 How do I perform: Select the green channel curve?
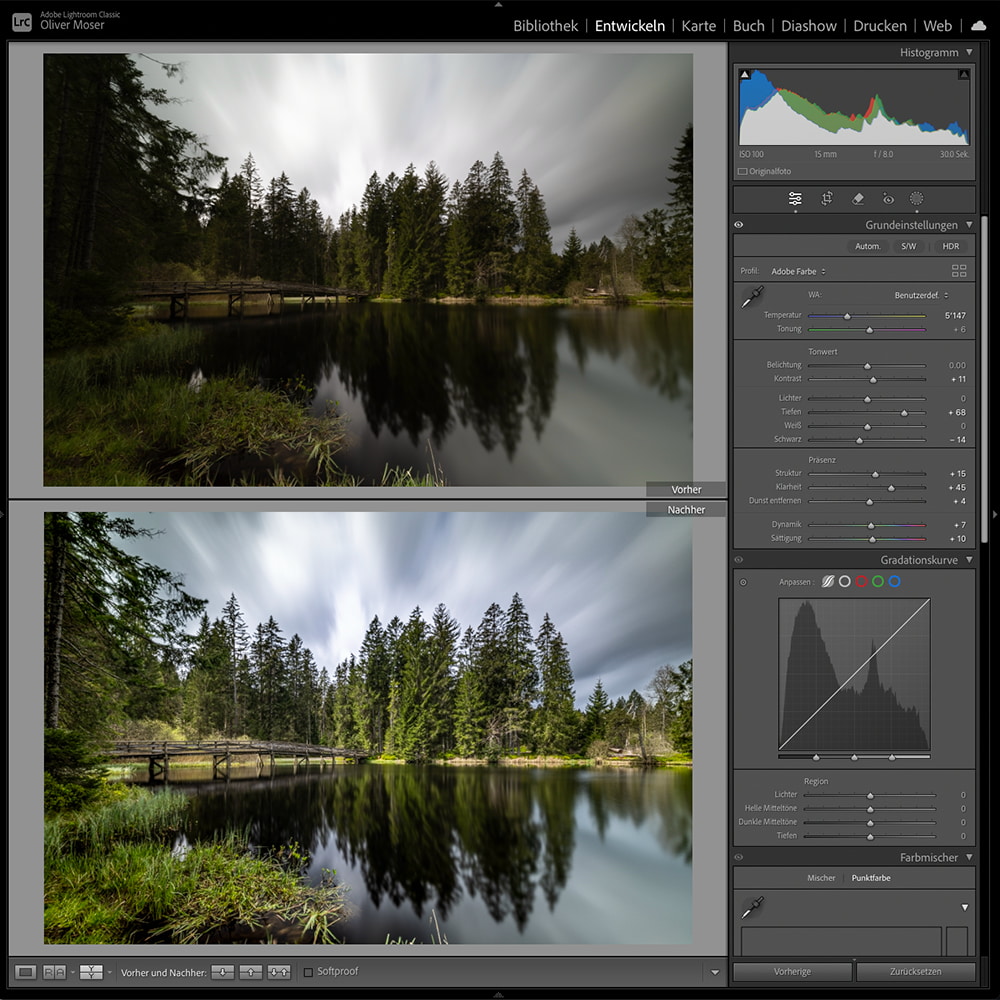click(x=878, y=582)
